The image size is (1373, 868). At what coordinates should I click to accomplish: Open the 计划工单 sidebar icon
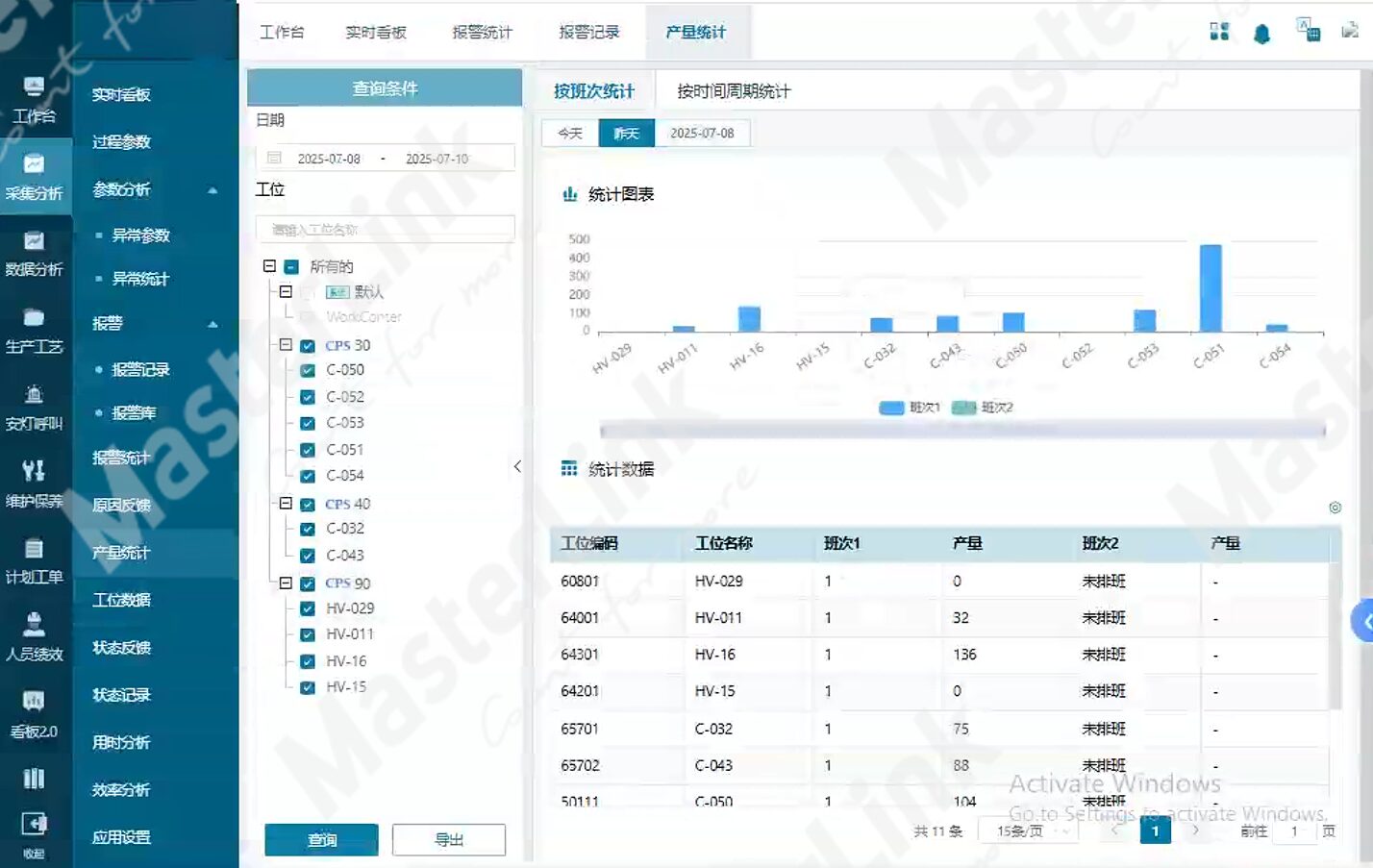(x=34, y=548)
